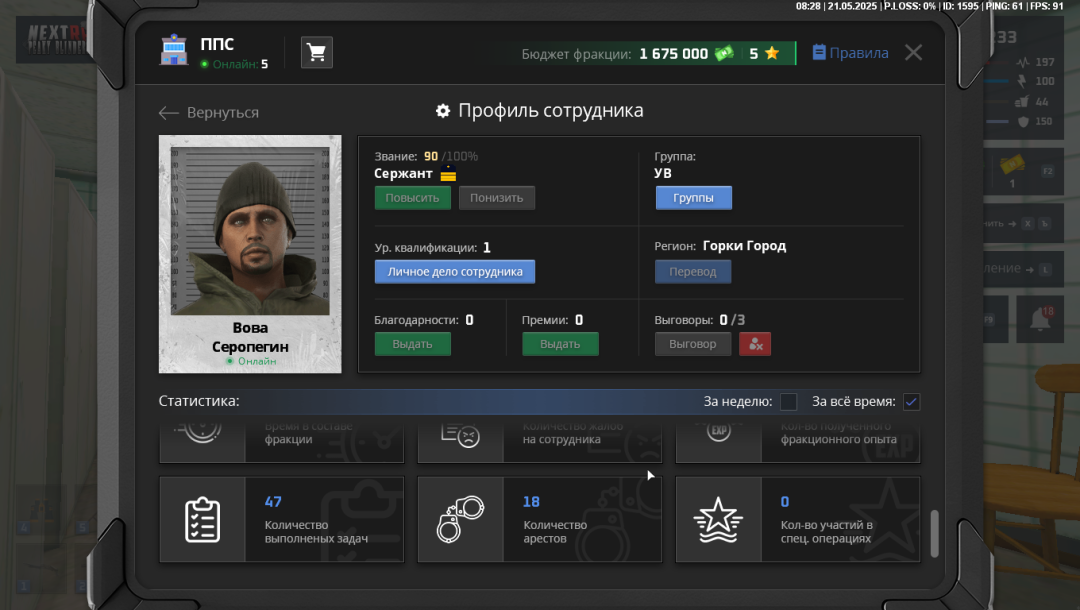Open the 'Правила' rules link
Viewport: 1080px width, 610px height.
pyautogui.click(x=850, y=53)
